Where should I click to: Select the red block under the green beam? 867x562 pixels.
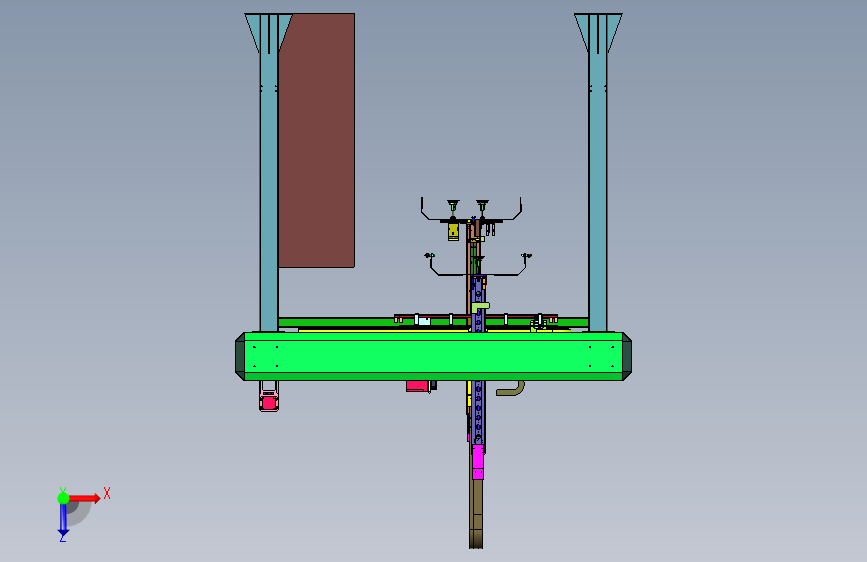[418, 386]
